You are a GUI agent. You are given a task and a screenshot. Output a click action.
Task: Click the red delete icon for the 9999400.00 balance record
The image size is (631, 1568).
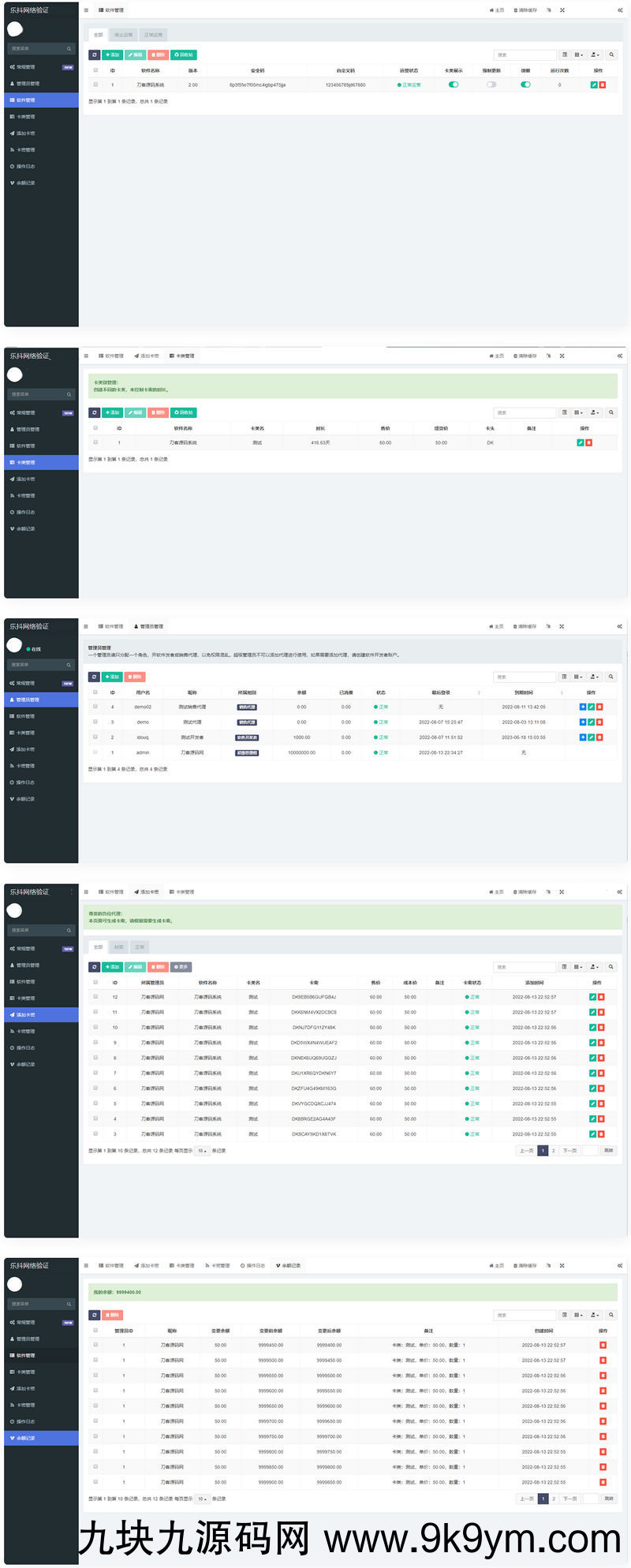[x=603, y=1345]
